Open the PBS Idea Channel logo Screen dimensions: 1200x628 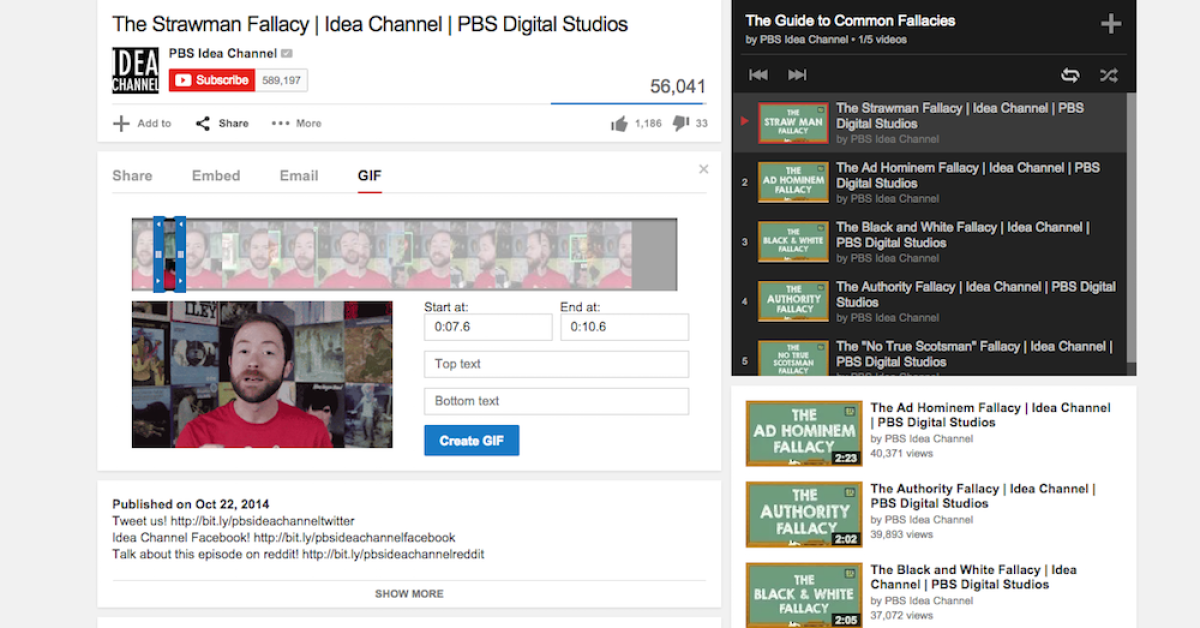[135, 70]
